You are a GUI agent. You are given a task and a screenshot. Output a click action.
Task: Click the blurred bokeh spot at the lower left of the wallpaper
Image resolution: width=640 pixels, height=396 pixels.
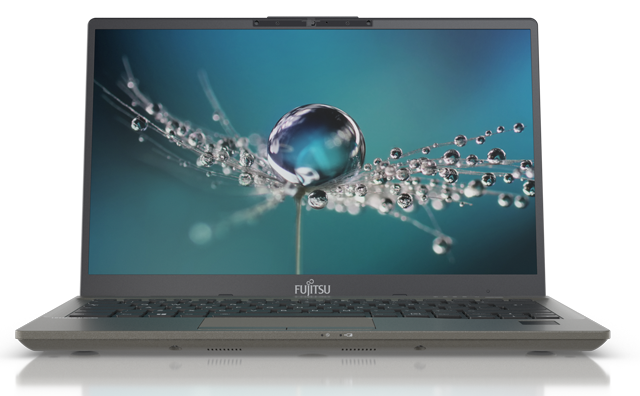click(200, 234)
